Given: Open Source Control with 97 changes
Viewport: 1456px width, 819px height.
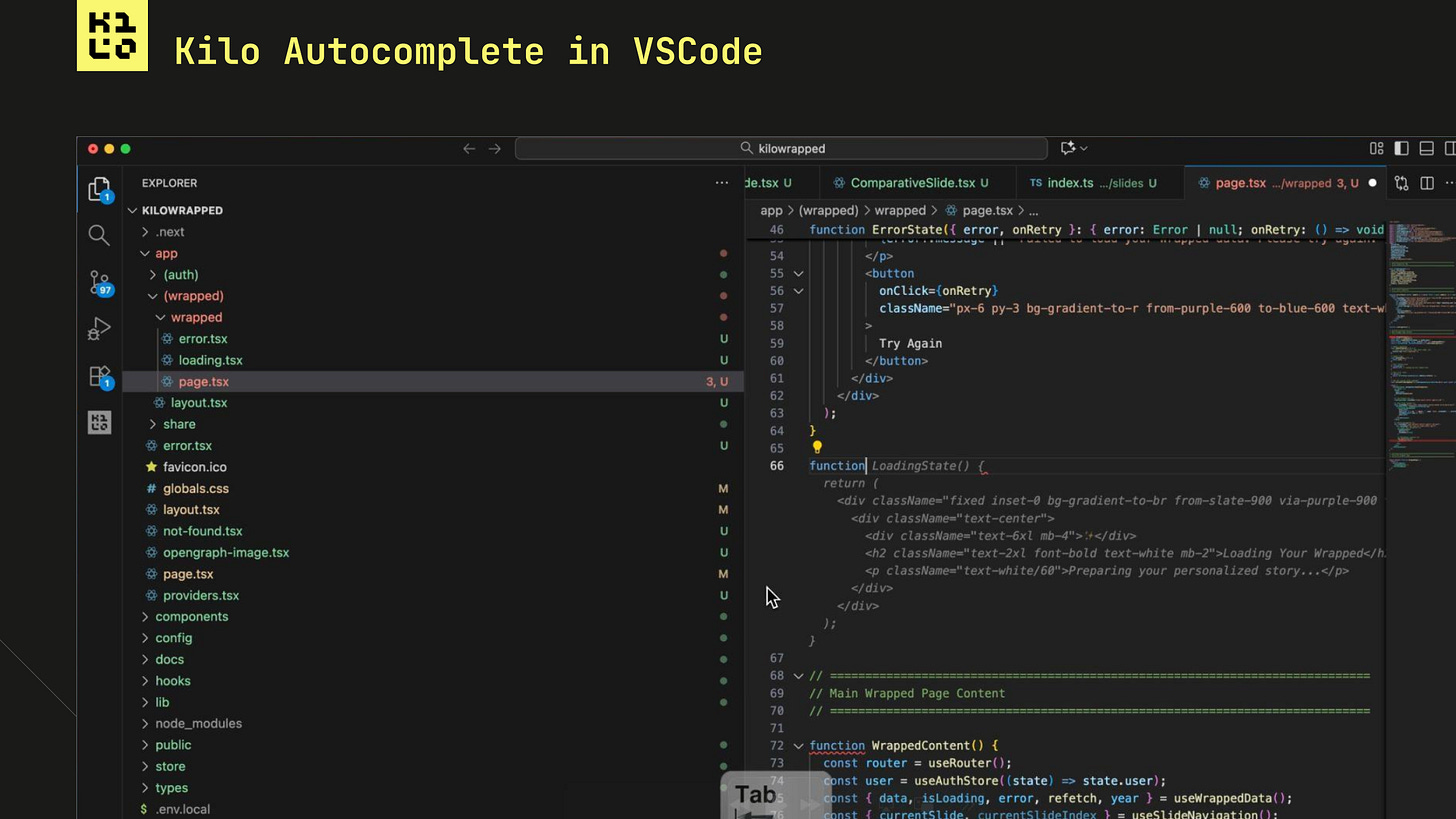Looking at the screenshot, I should pos(99,283).
